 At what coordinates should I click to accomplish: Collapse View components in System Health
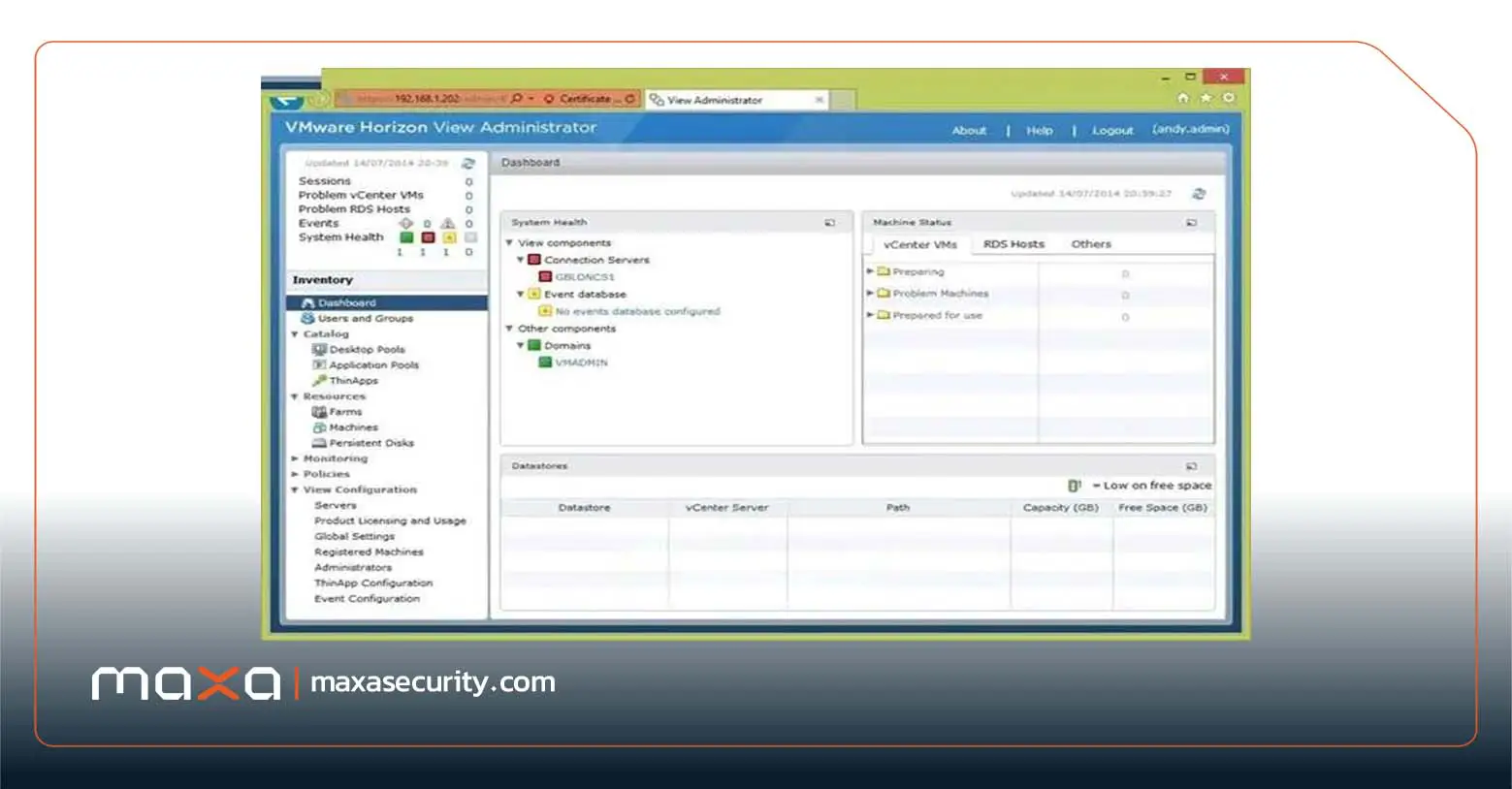(x=509, y=243)
